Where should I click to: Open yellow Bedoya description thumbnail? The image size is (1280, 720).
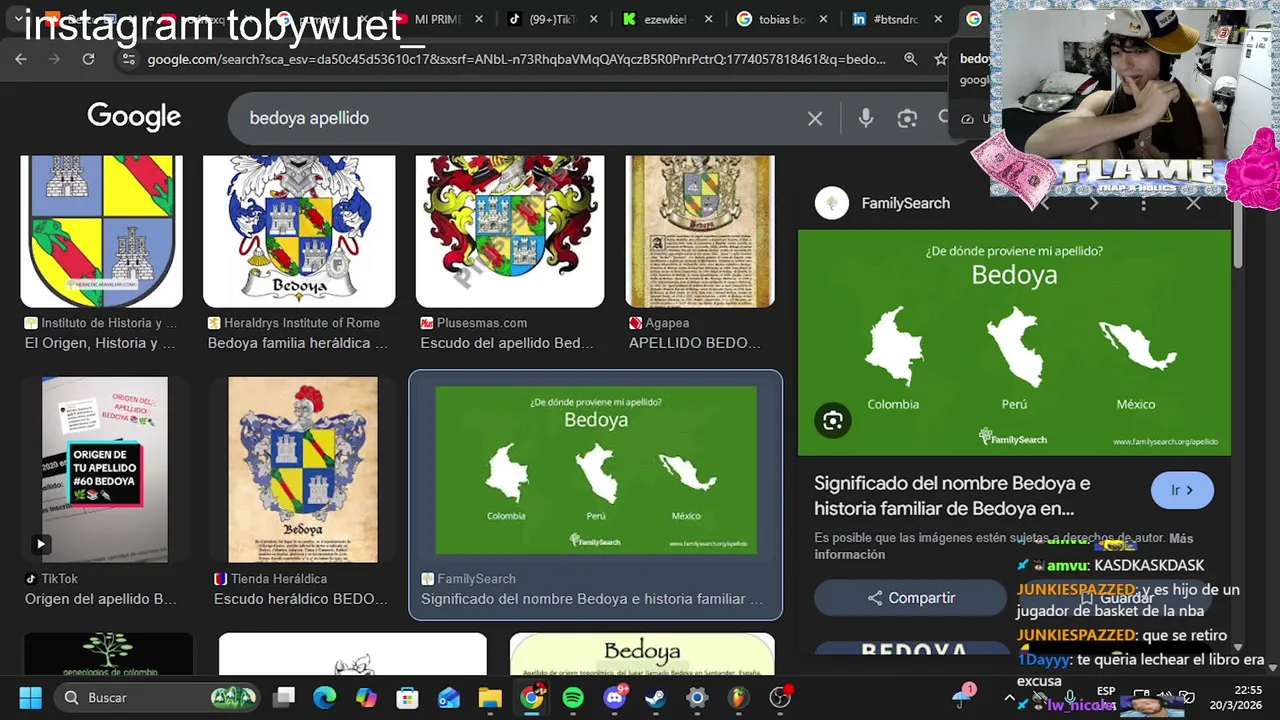642,653
